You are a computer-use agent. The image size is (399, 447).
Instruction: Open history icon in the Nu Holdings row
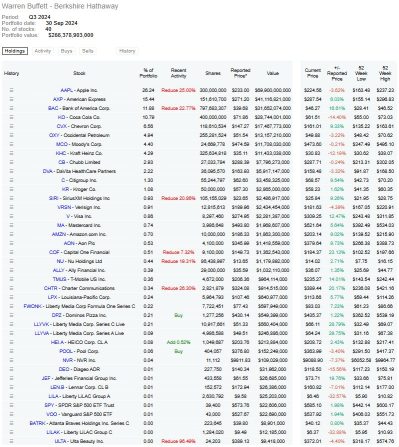pos(12,261)
